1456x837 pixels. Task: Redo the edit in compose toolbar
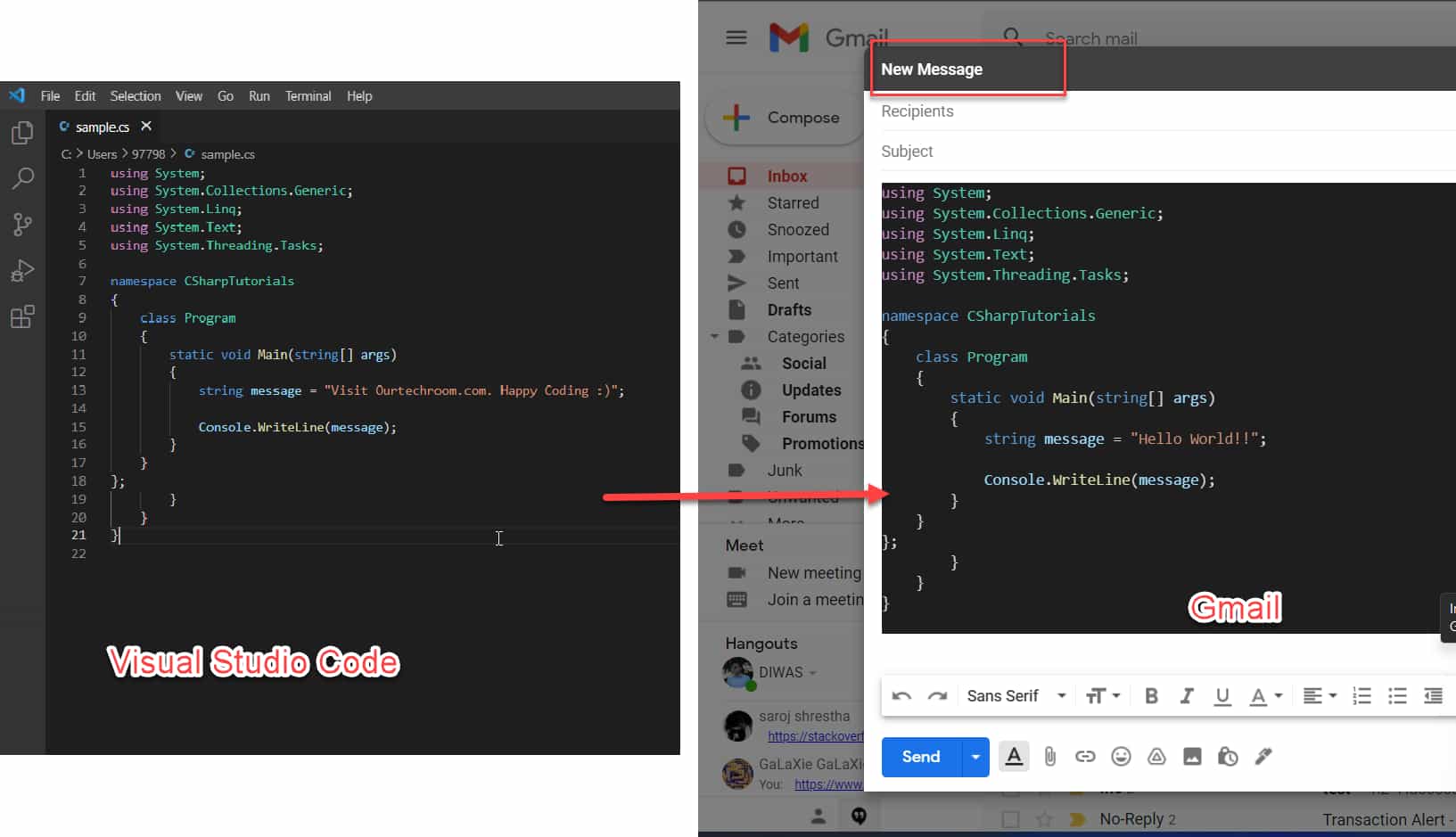click(937, 696)
